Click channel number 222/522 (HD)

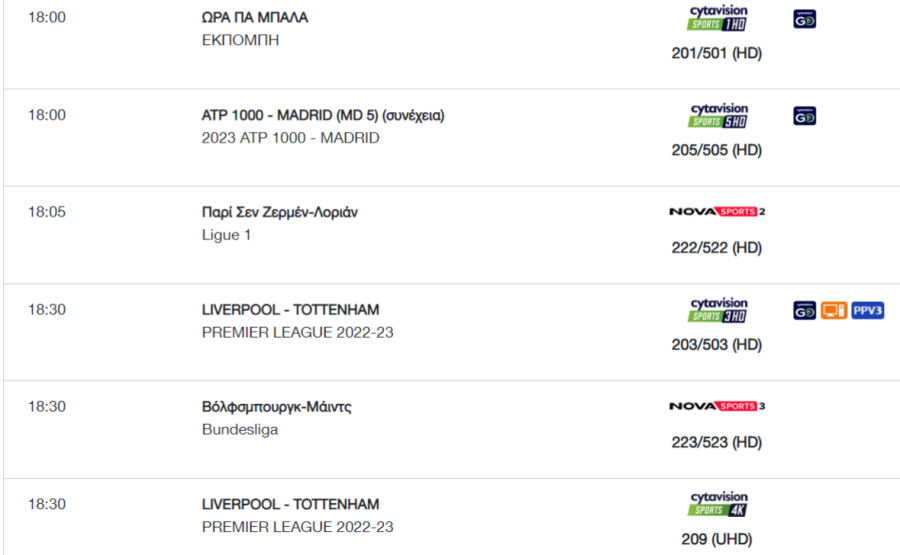coord(717,248)
